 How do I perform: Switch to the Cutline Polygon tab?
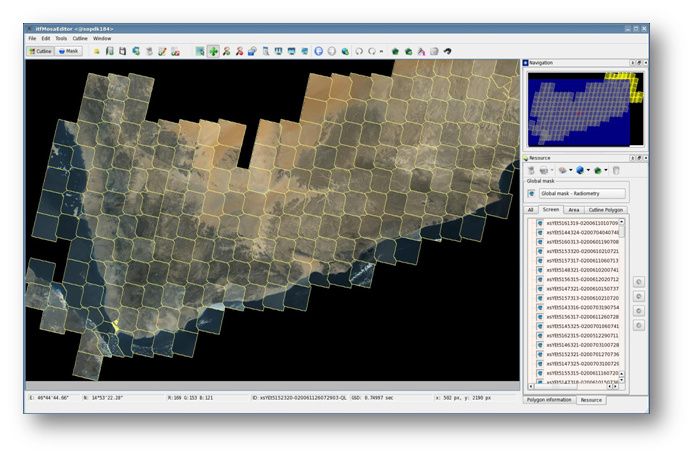(x=608, y=209)
